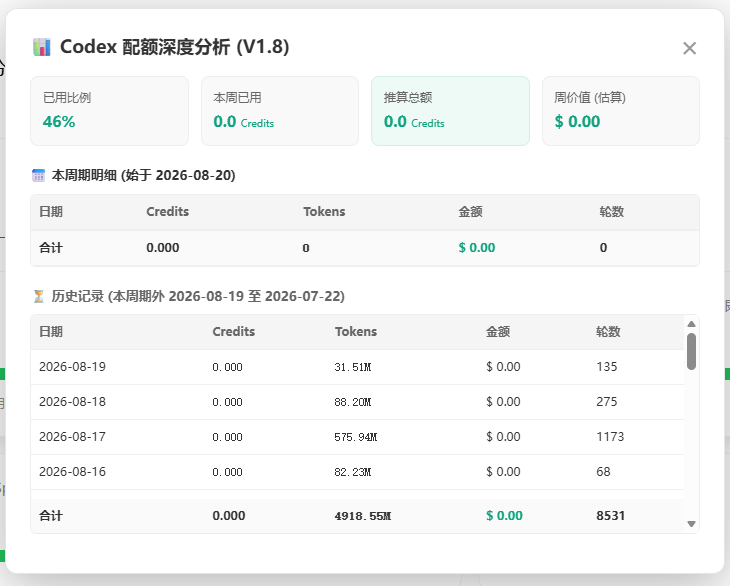This screenshot has width=730, height=586.
Task: Click the hourglass icon next to 历史记录
Action: click(x=39, y=296)
